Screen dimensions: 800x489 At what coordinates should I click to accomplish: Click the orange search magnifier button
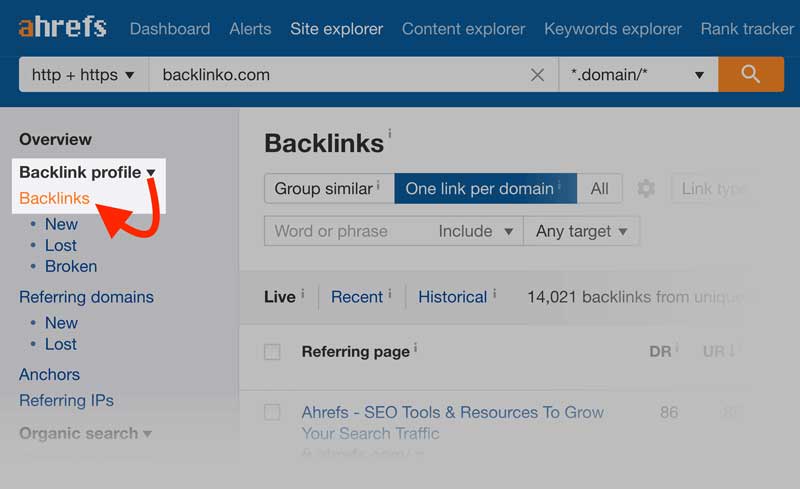(x=750, y=74)
